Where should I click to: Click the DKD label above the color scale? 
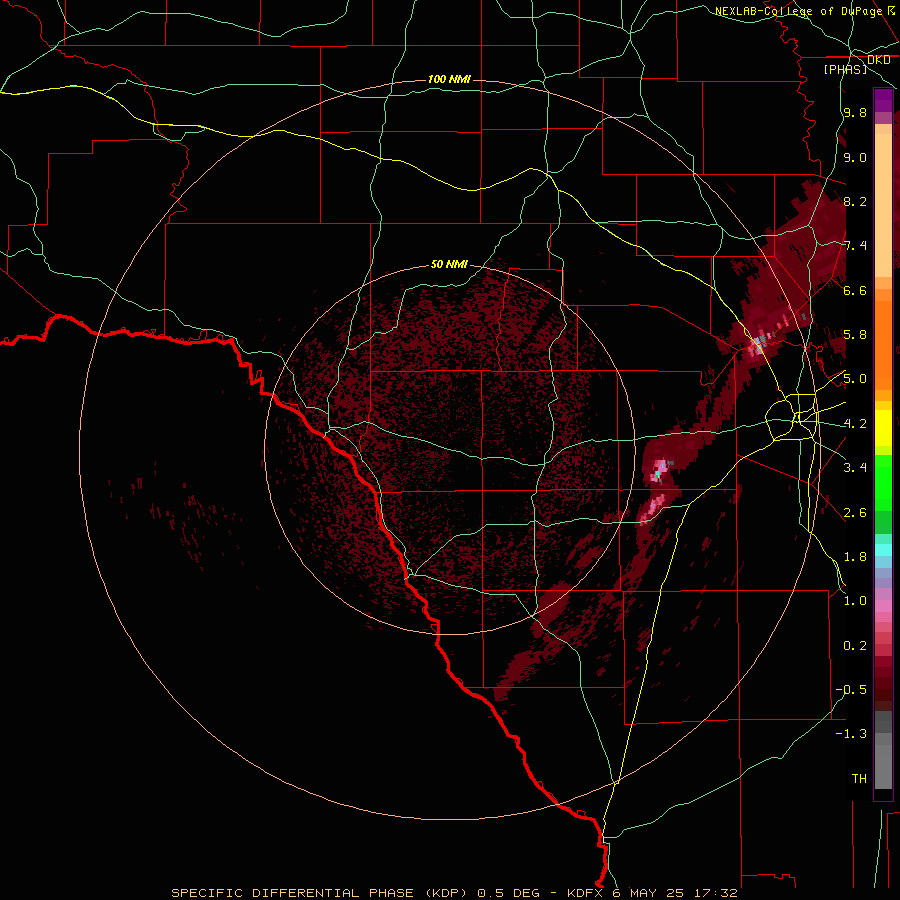[x=878, y=60]
